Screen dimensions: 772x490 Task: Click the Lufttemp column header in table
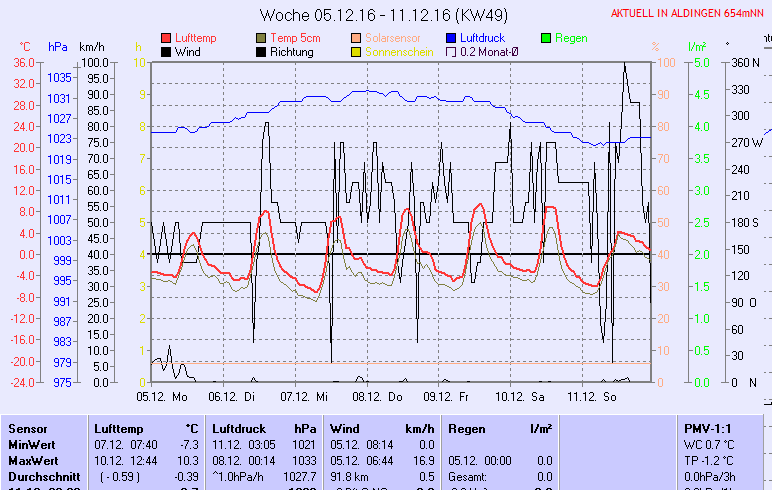click(x=119, y=428)
